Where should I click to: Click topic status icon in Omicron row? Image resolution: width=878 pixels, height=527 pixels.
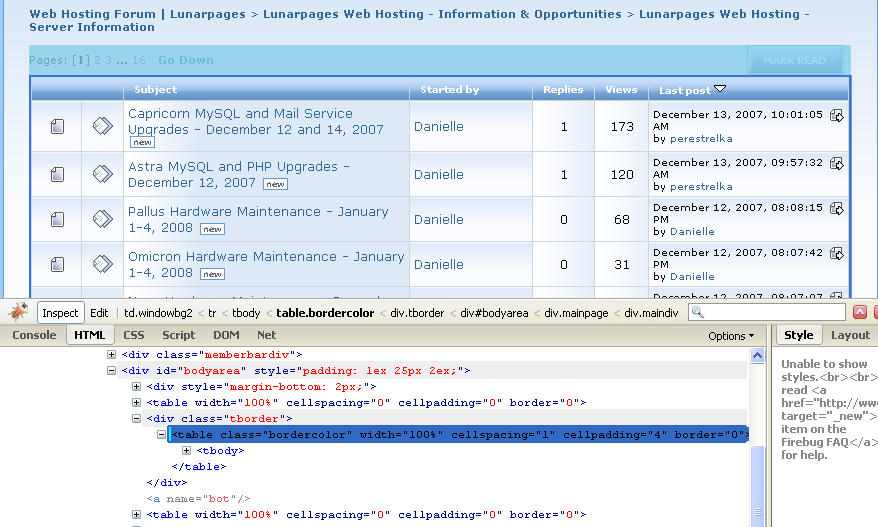coord(57,264)
